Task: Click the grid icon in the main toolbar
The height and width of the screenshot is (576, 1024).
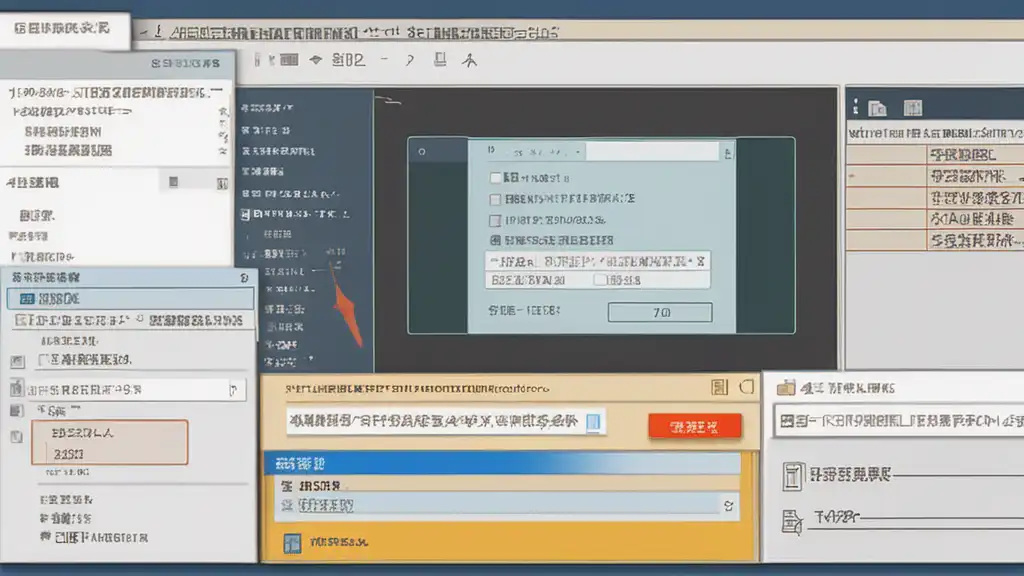Action: [x=289, y=60]
